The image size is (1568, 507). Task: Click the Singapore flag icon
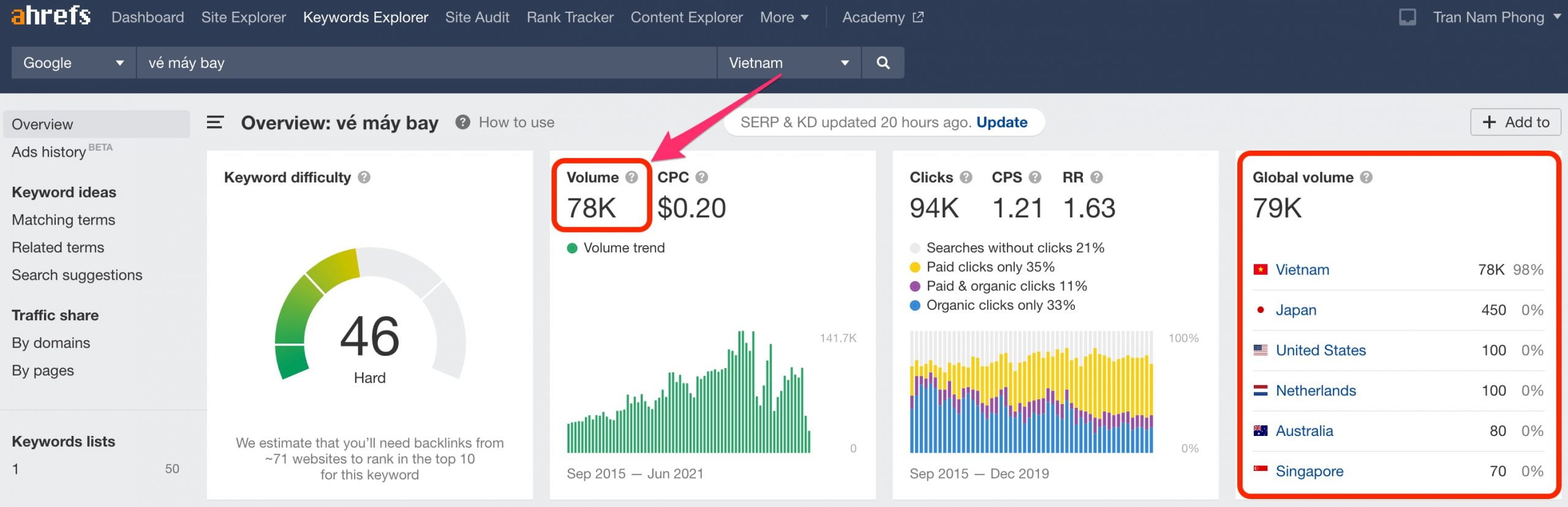point(1261,470)
